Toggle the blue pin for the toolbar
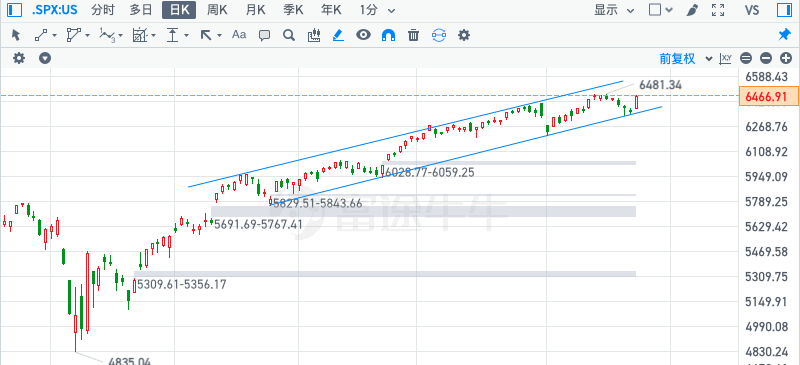The width and height of the screenshot is (800, 365). point(784,35)
